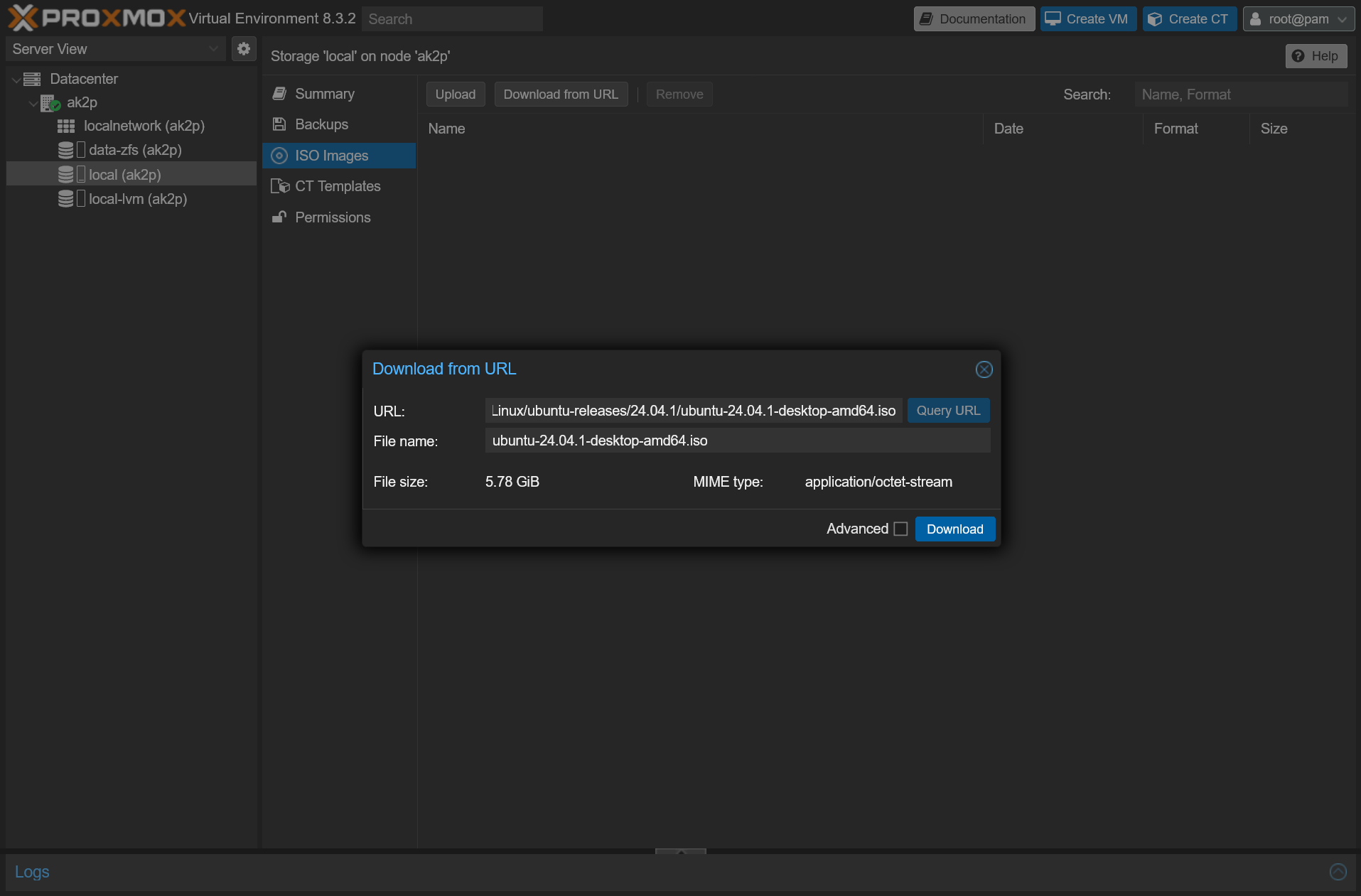Collapse the ak2p node chevron
1361x896 pixels.
click(x=33, y=104)
